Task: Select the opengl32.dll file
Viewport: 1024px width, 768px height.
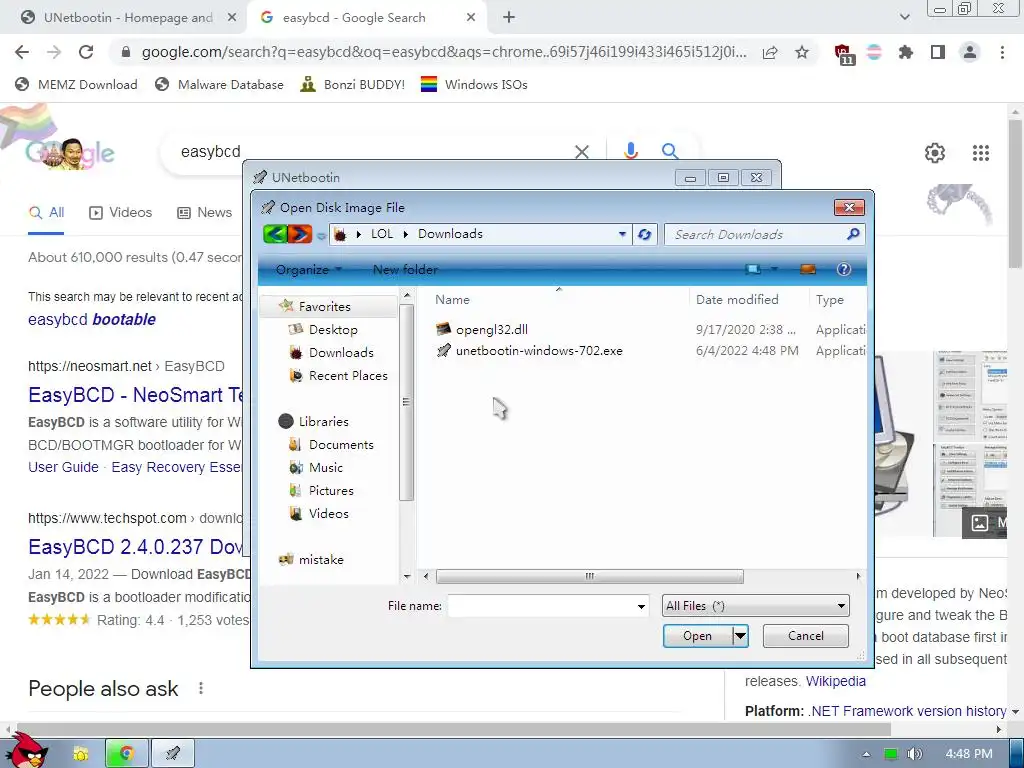Action: [492, 330]
